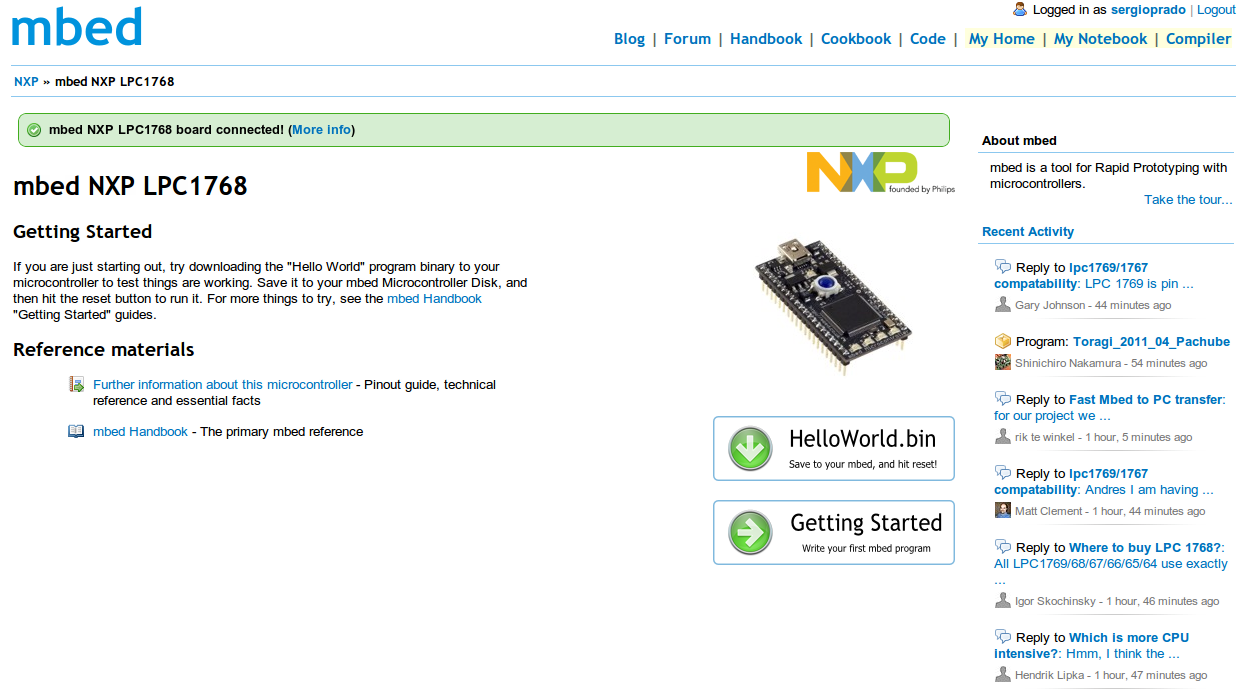Open the Fast Mbed to PC transfer topic

click(1145, 400)
